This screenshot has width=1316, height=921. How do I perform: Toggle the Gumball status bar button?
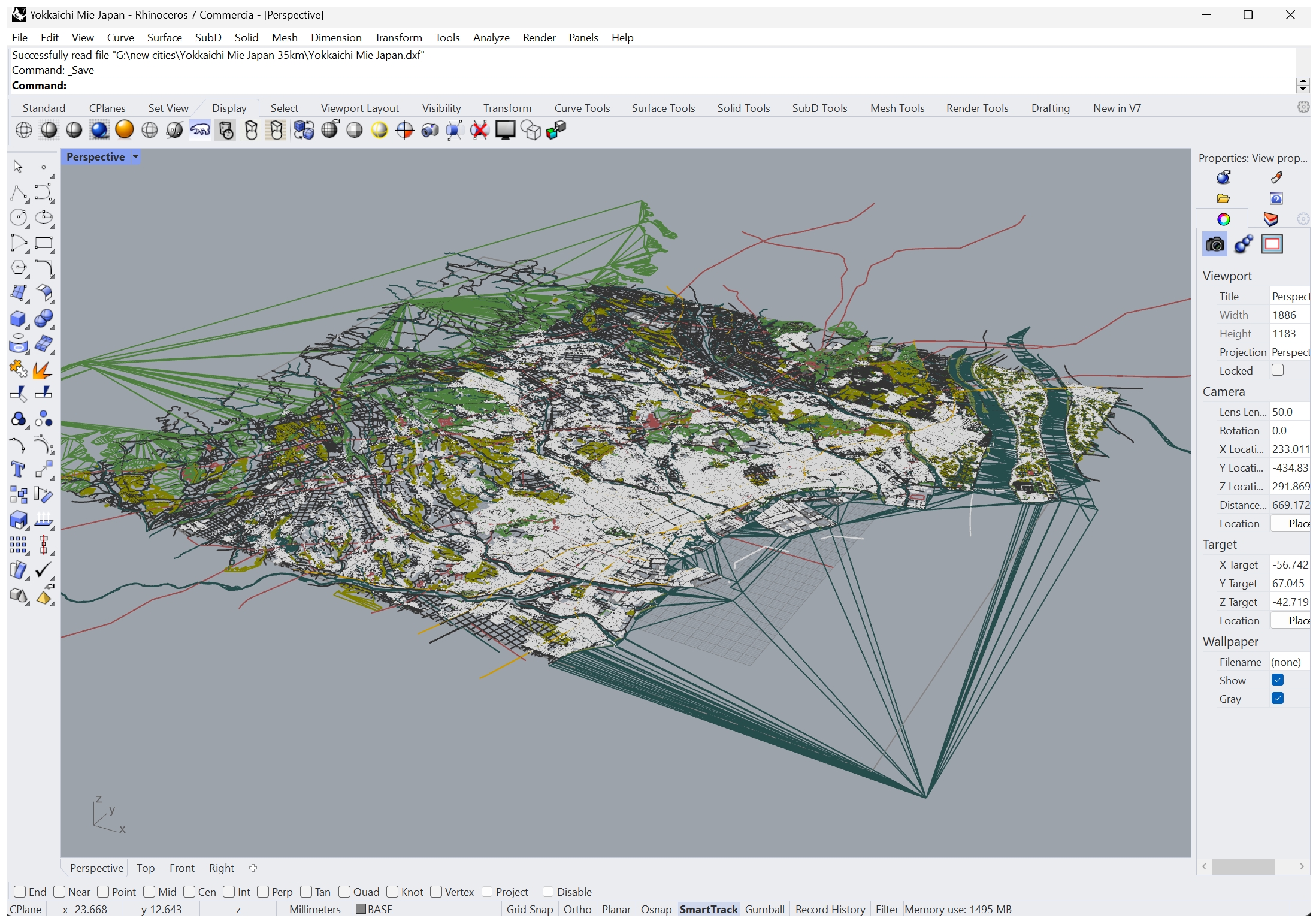coord(764,909)
